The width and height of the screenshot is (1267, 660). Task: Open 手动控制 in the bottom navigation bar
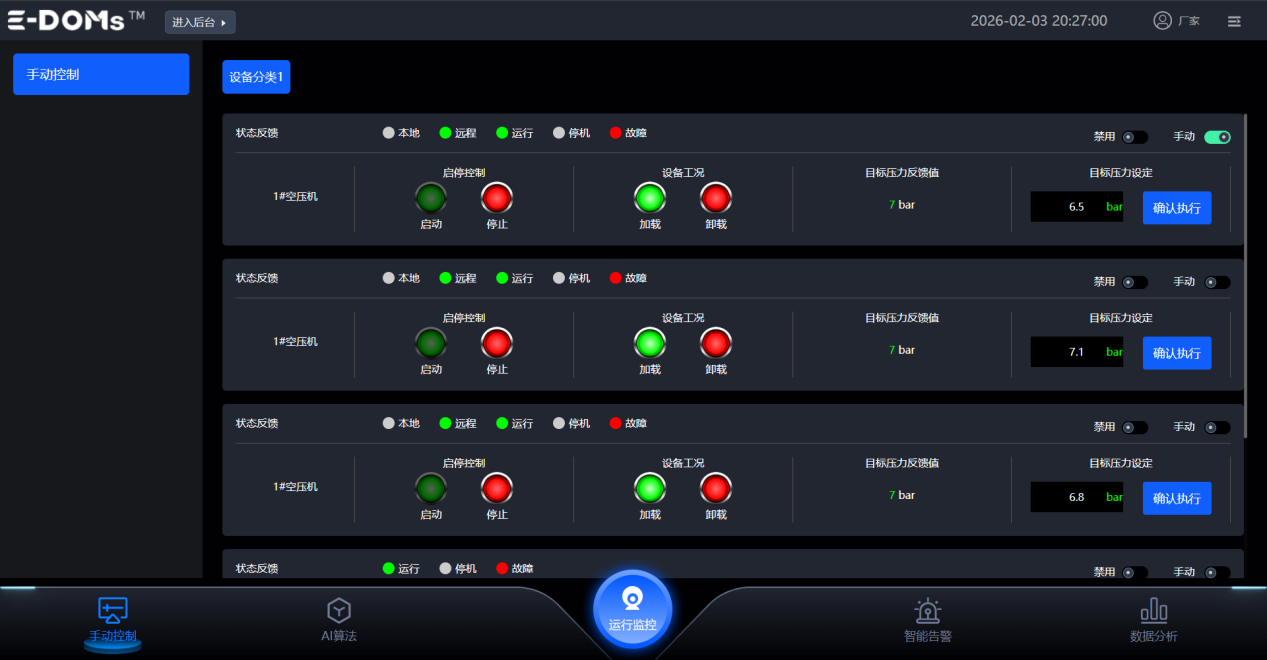click(112, 620)
